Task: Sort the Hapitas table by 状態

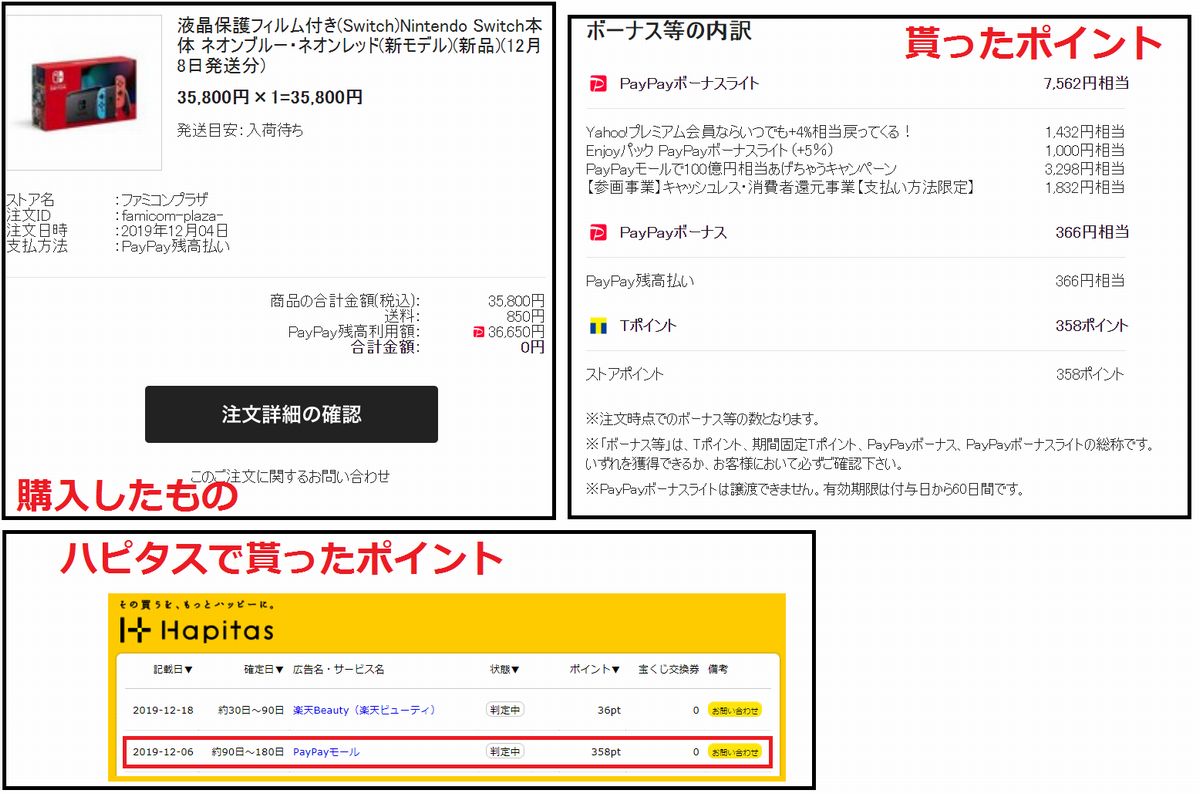Action: click(504, 669)
